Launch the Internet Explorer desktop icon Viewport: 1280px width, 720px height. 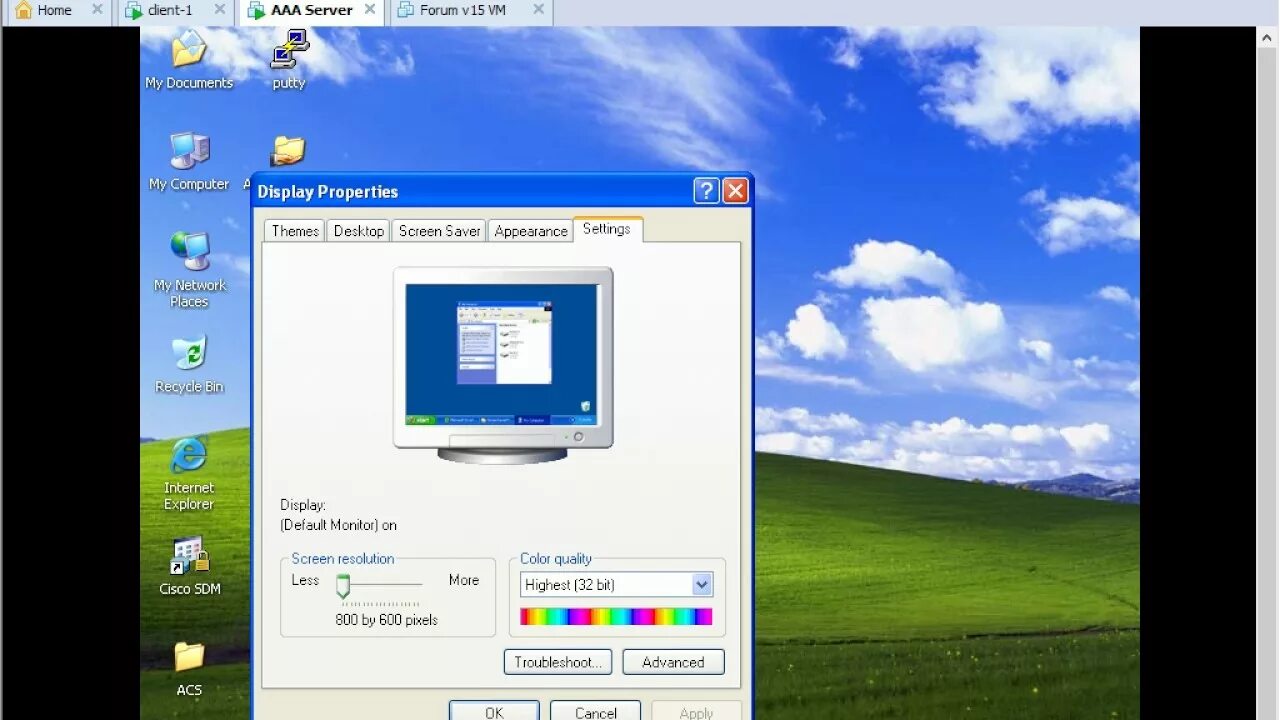coord(189,474)
